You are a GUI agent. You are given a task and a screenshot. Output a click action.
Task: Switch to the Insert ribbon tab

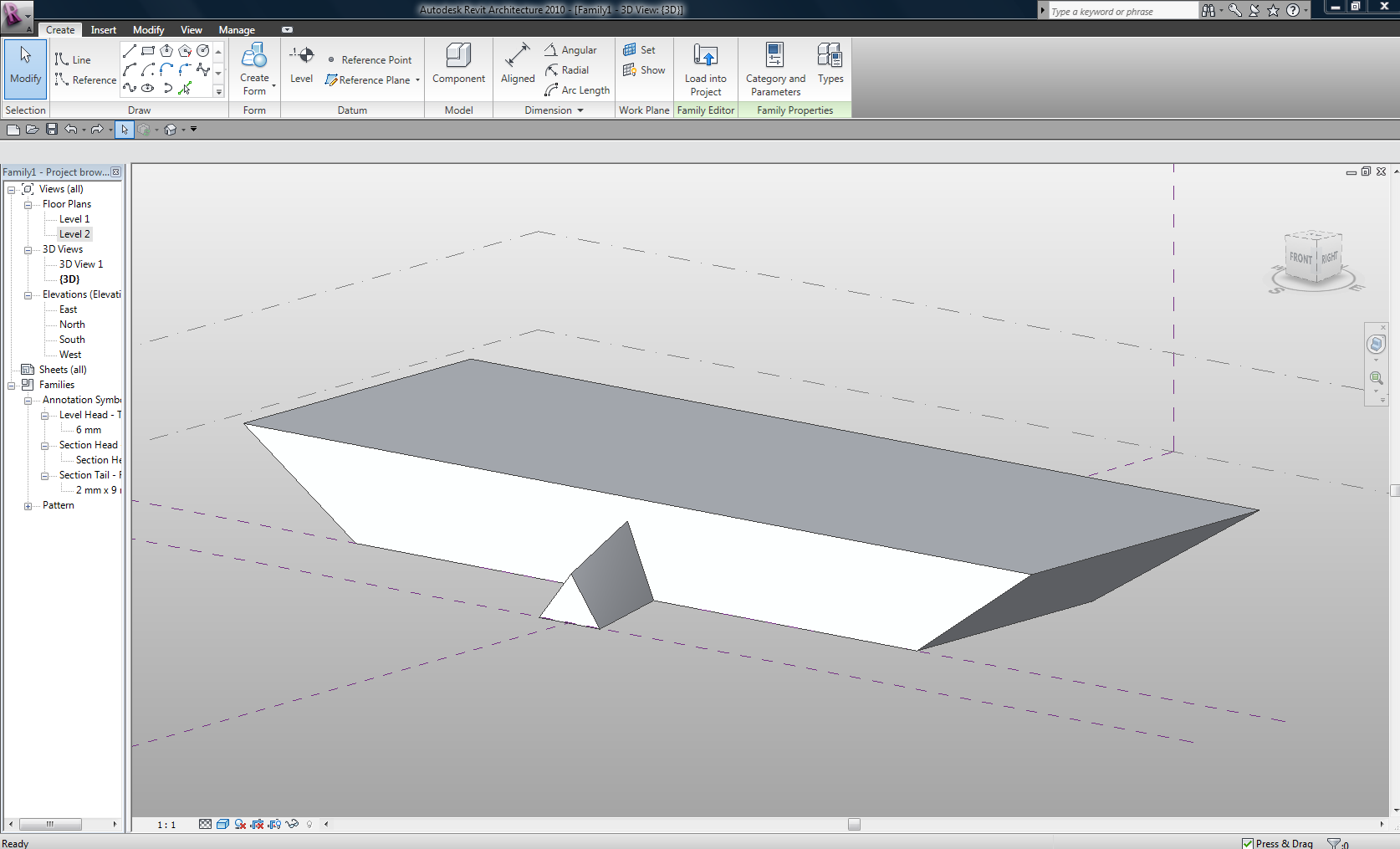pyautogui.click(x=104, y=30)
